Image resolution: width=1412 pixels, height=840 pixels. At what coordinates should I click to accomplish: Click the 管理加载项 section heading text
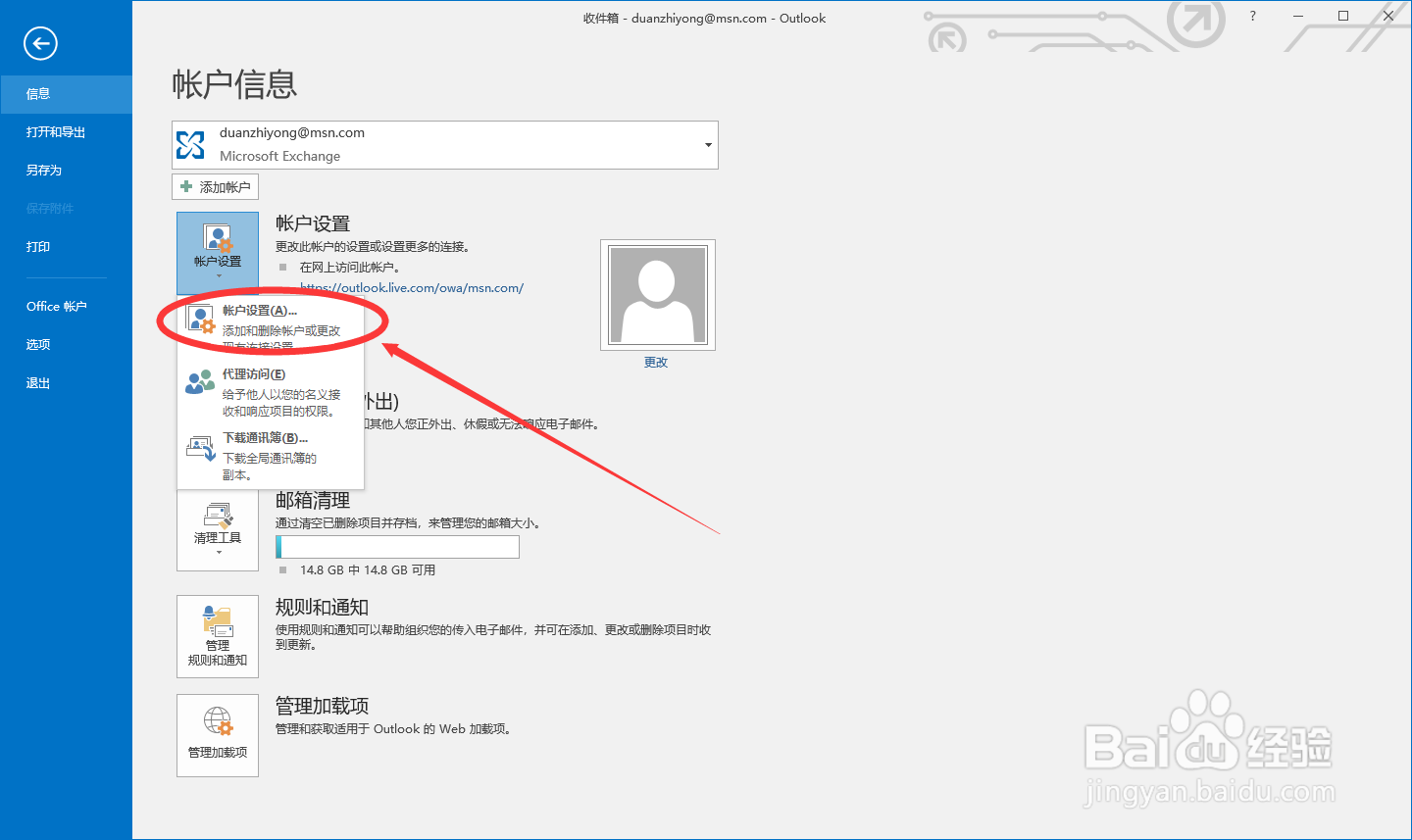coord(322,706)
